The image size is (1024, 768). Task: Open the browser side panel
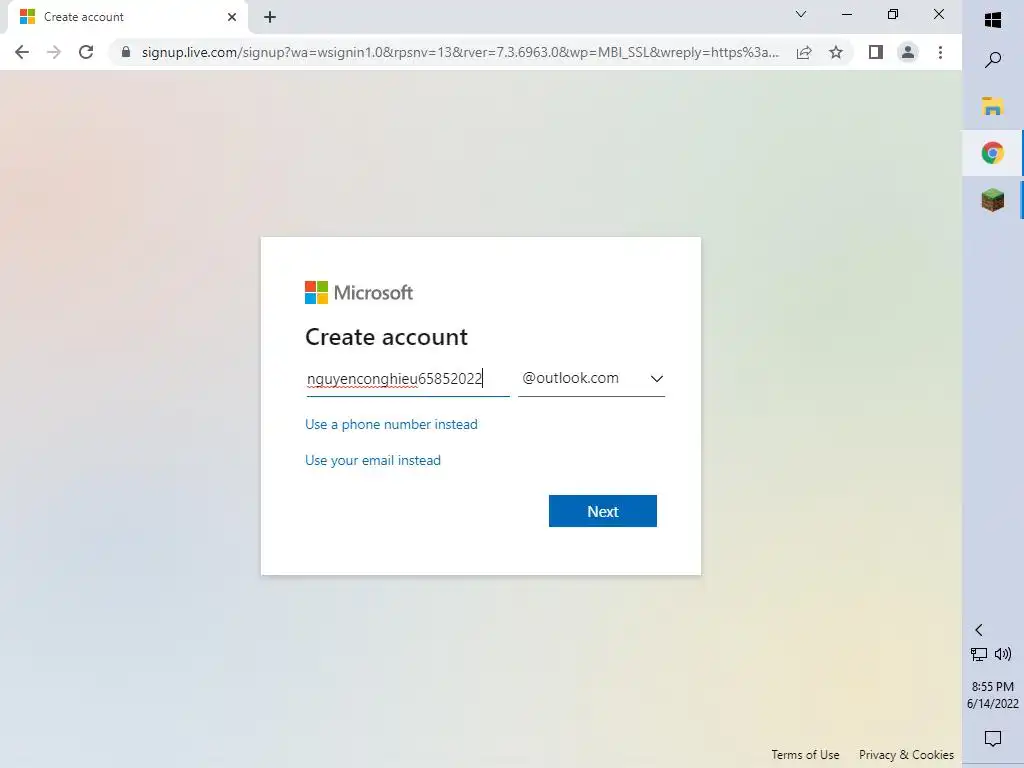pos(876,52)
